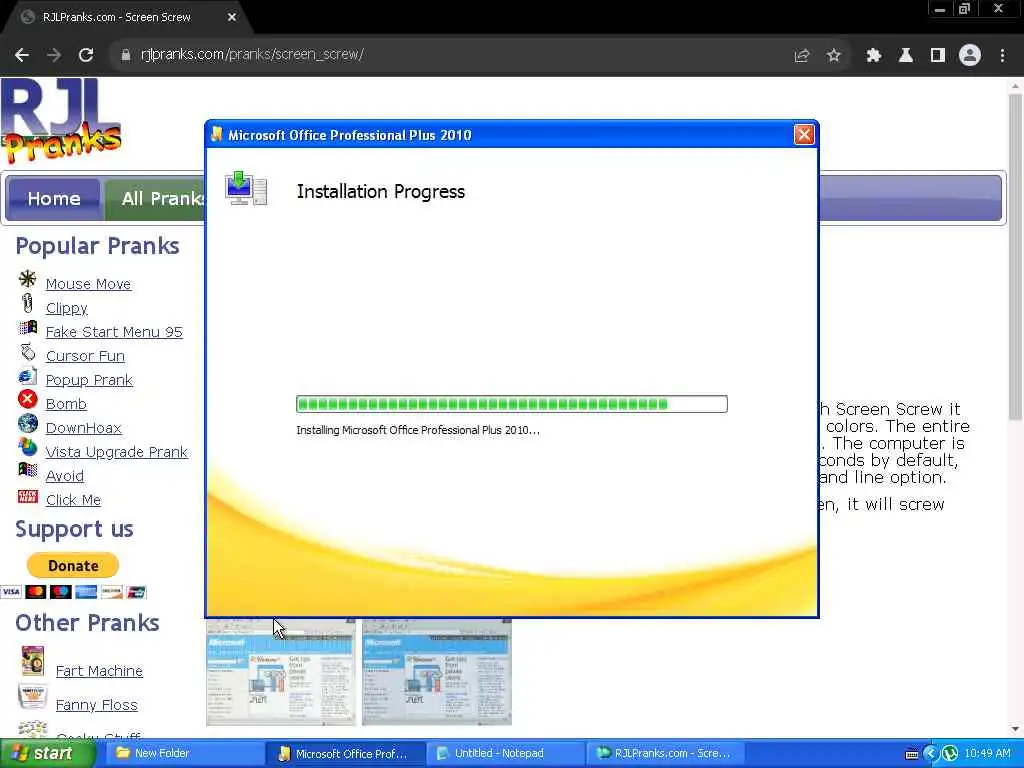The image size is (1024, 768).
Task: Go back using the browser back arrow
Action: tap(22, 55)
